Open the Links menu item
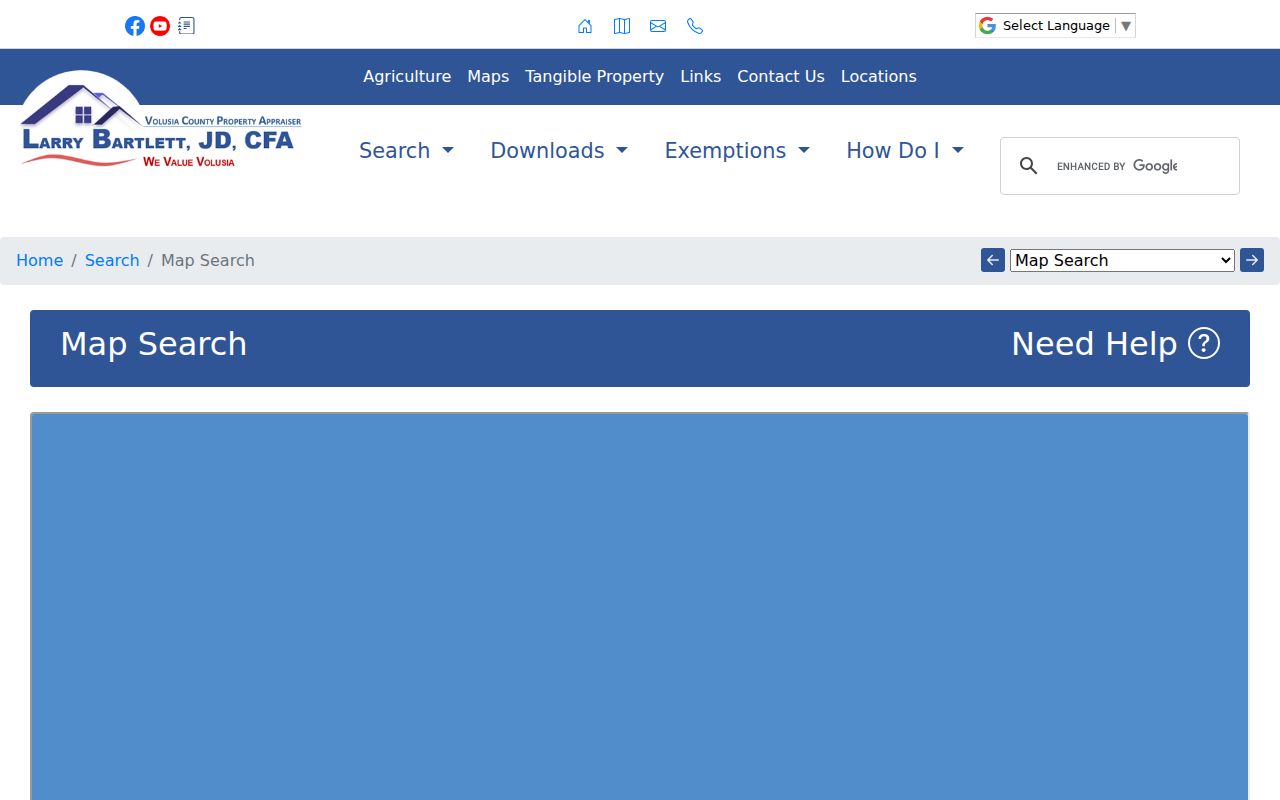Image resolution: width=1280 pixels, height=800 pixels. tap(700, 76)
